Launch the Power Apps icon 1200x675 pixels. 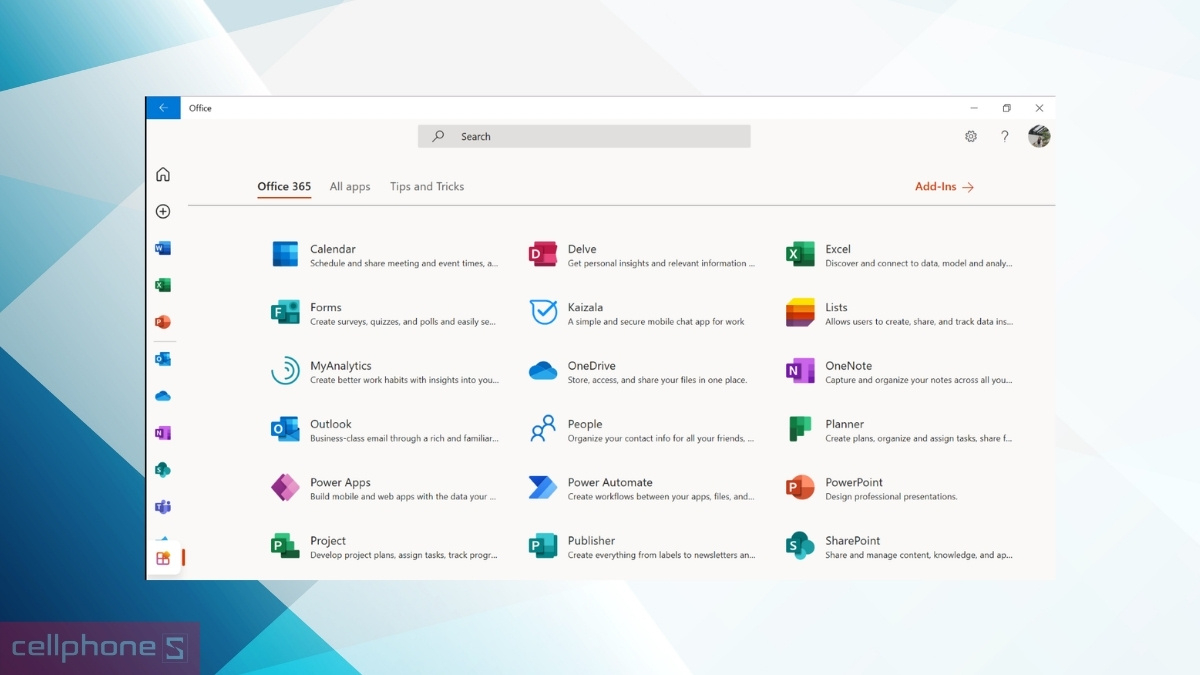[285, 487]
